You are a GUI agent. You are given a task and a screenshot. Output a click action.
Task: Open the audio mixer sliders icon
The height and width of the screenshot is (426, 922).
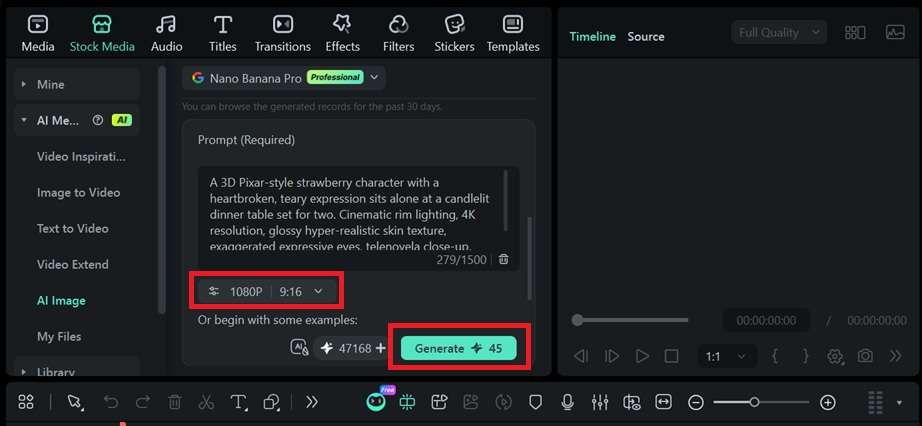599,402
